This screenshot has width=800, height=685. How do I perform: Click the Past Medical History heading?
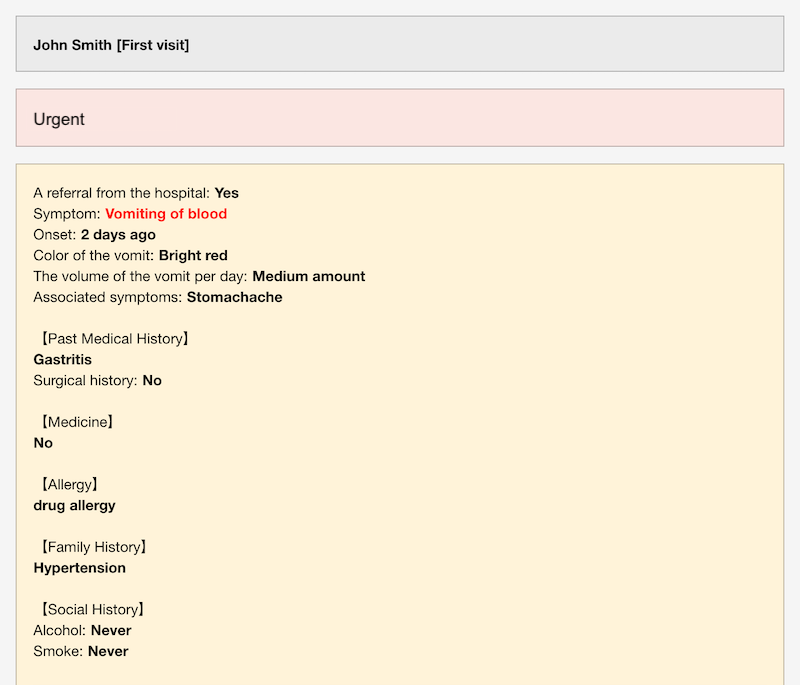pyautogui.click(x=115, y=339)
